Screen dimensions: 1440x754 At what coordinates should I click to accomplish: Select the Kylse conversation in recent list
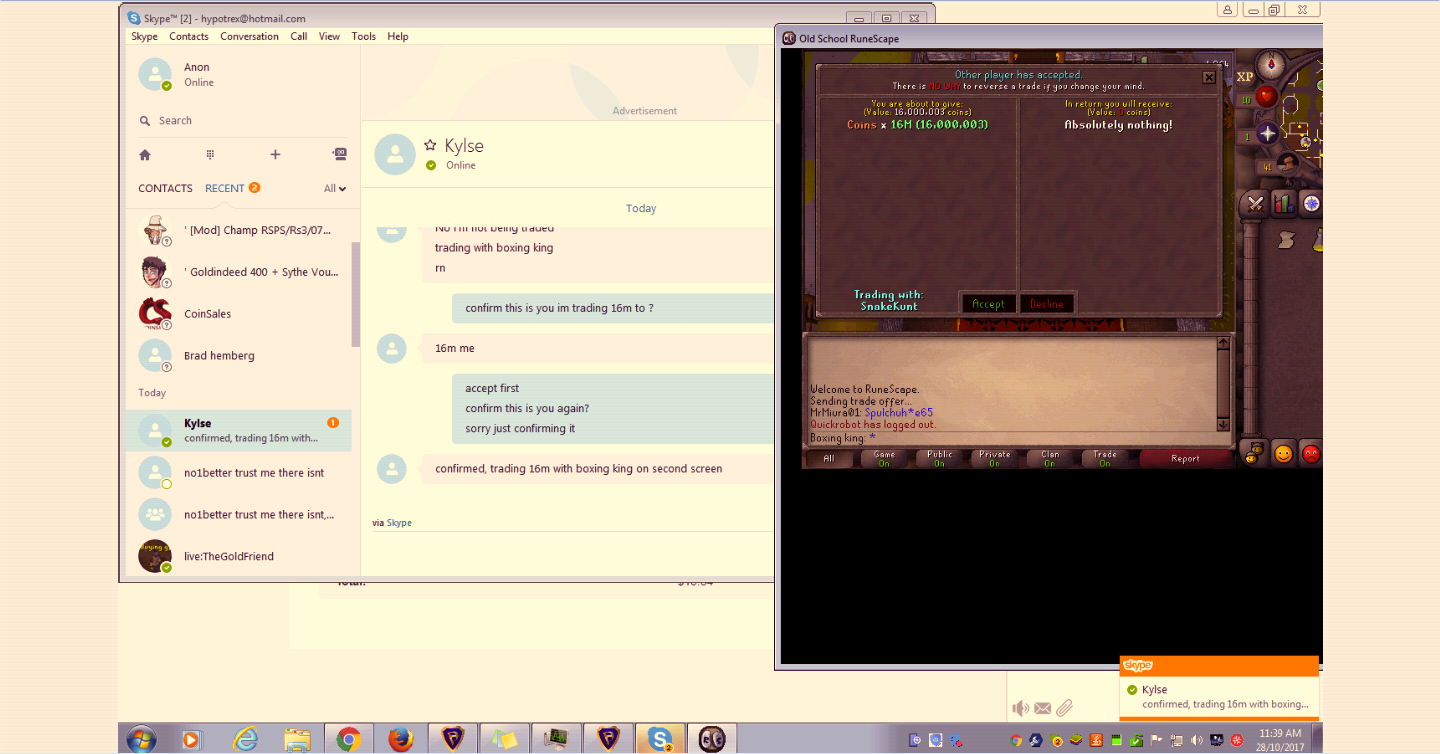click(238, 430)
